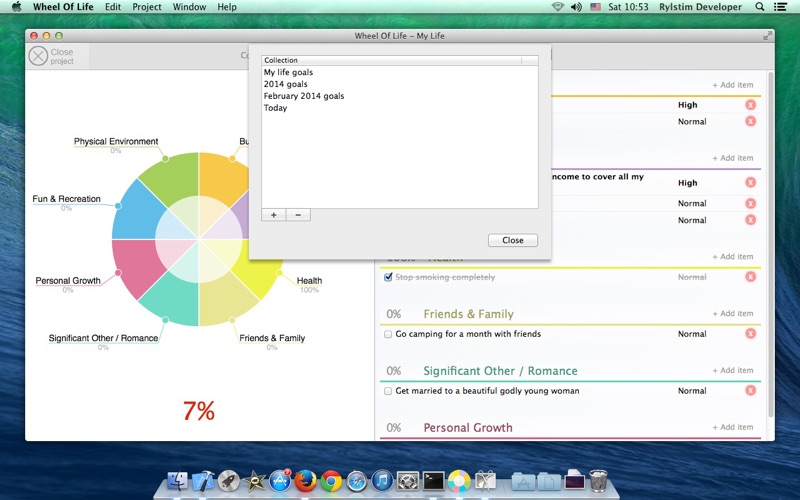Open the Wheel Of Life app menu
Image resolution: width=800 pixels, height=500 pixels.
63,7
